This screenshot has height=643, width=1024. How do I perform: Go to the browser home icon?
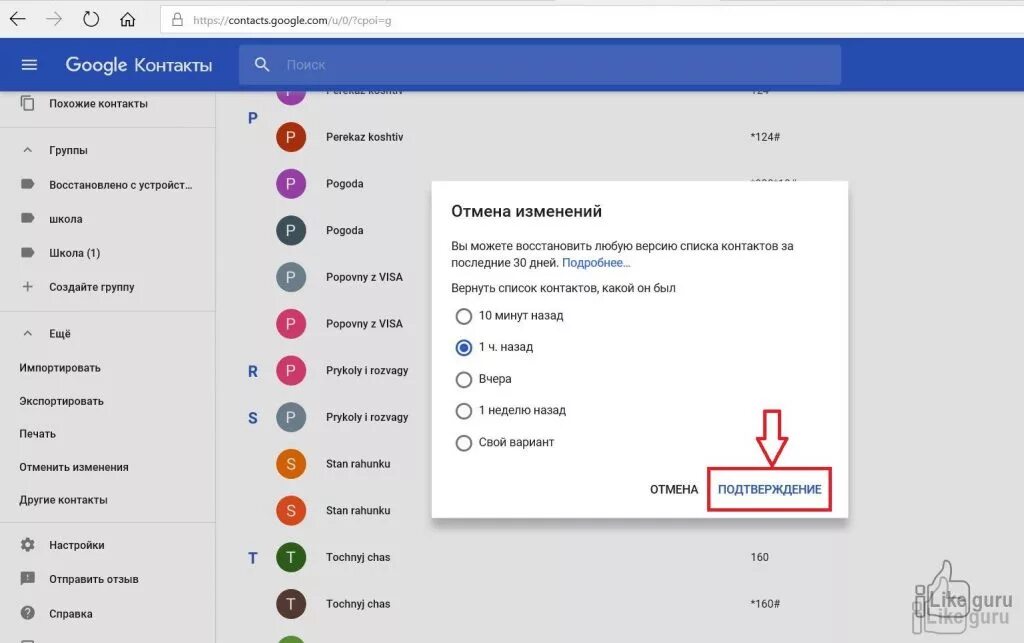[127, 20]
